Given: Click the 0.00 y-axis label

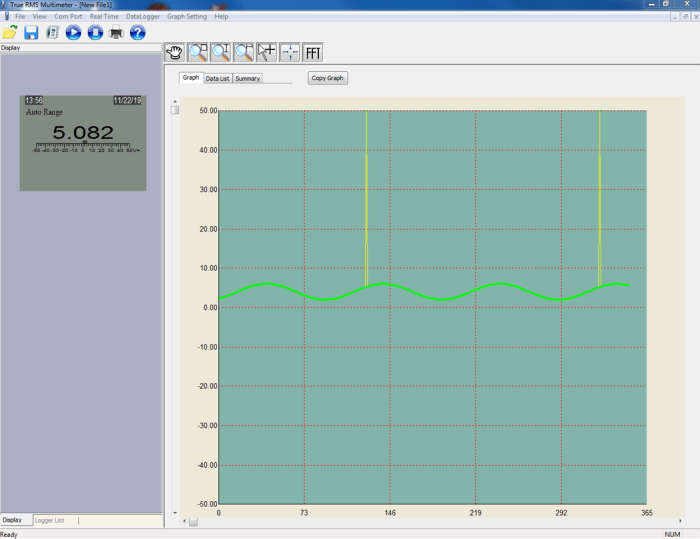Looking at the screenshot, I should 210,308.
